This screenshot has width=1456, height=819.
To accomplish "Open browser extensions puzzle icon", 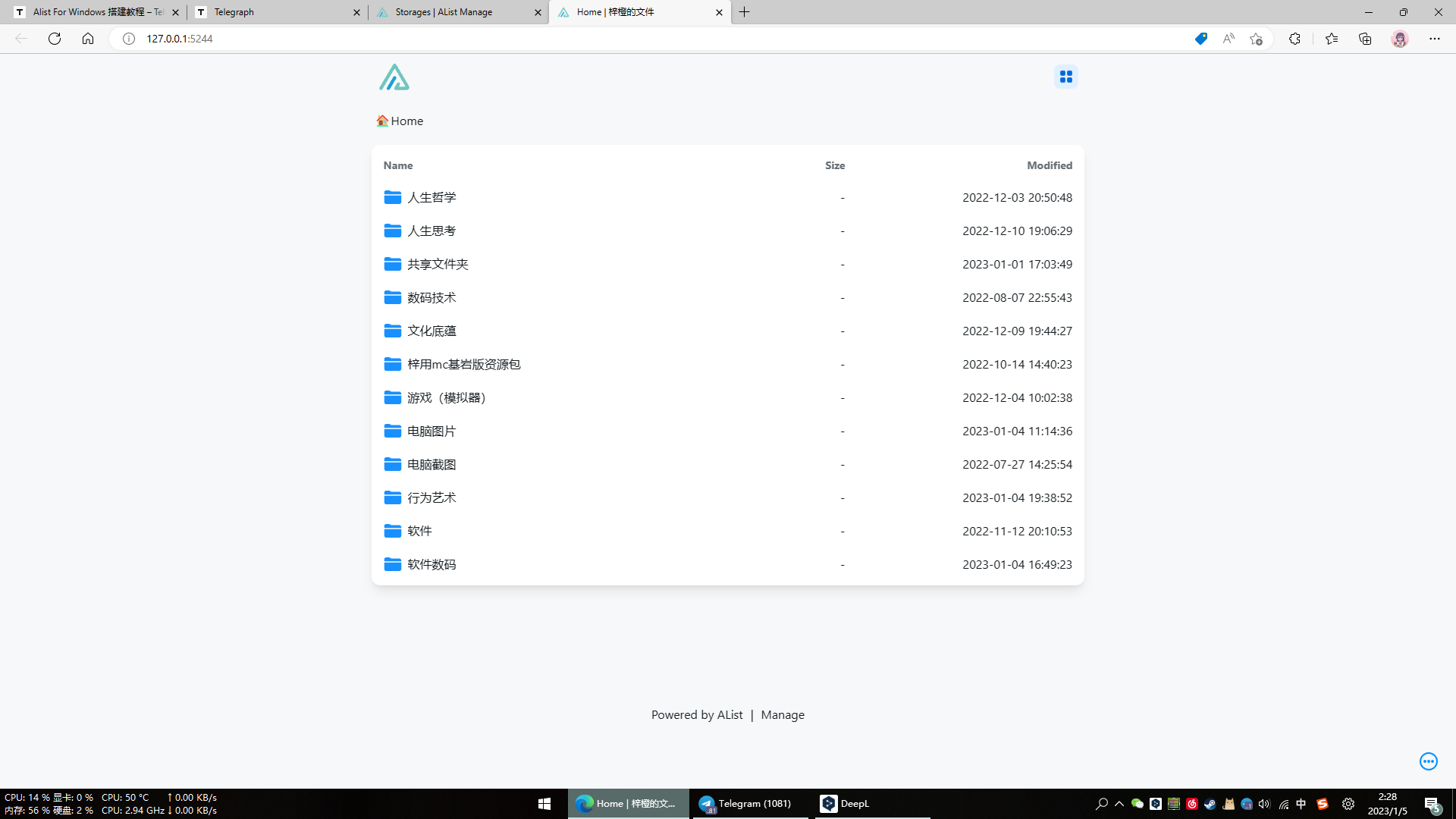I will 1294,39.
